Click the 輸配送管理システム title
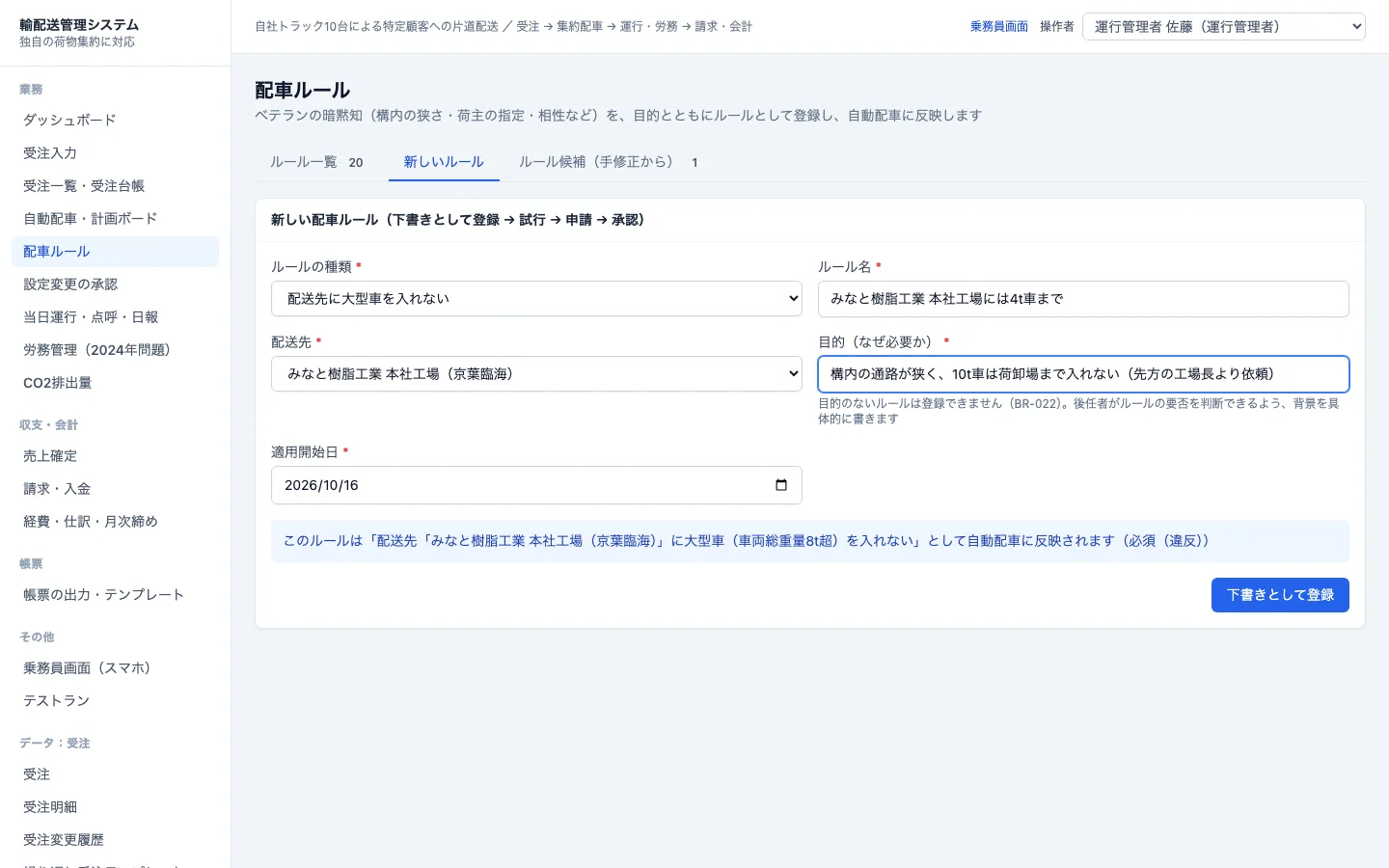Image resolution: width=1389 pixels, height=868 pixels. click(79, 25)
